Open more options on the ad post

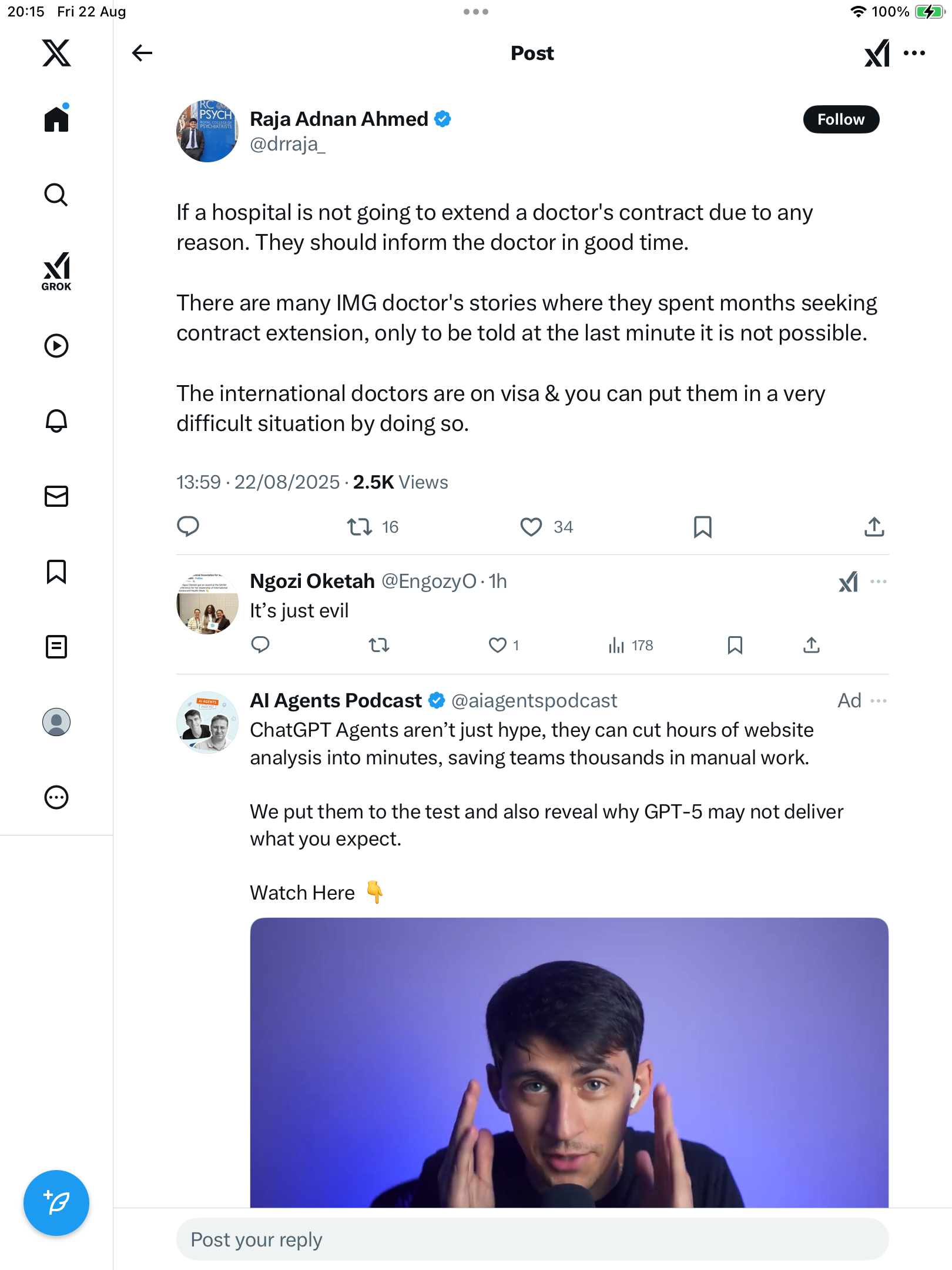(878, 701)
